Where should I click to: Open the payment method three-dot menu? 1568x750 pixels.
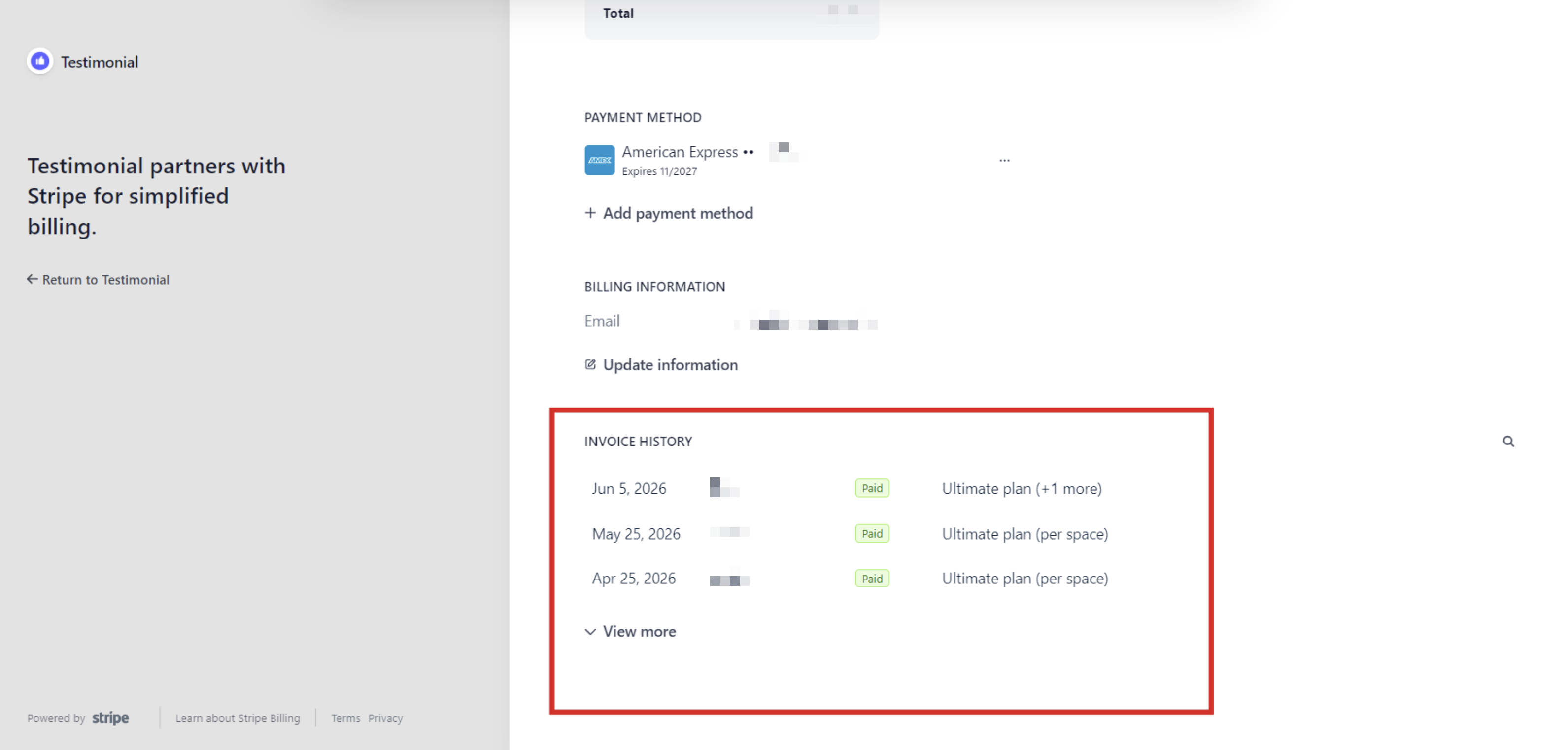(1004, 160)
